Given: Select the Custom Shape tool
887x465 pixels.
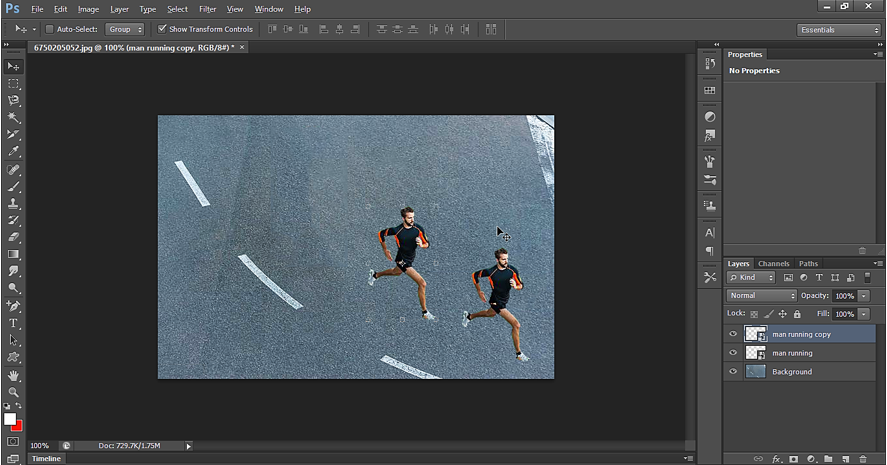Looking at the screenshot, I should (13, 357).
